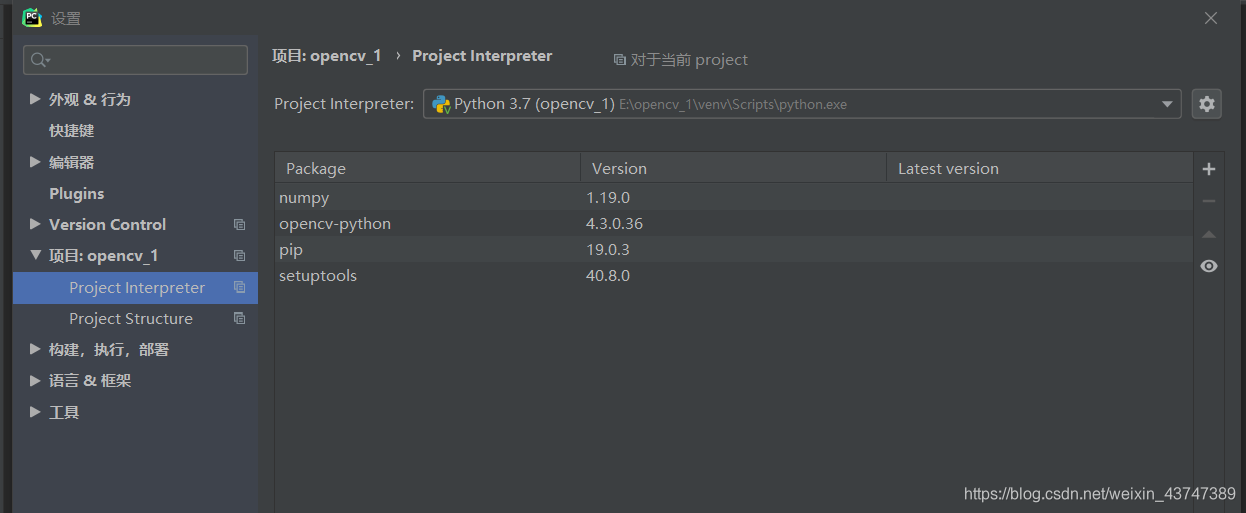Click the upgrade package arrow icon
This screenshot has height=513, width=1246.
pos(1209,234)
